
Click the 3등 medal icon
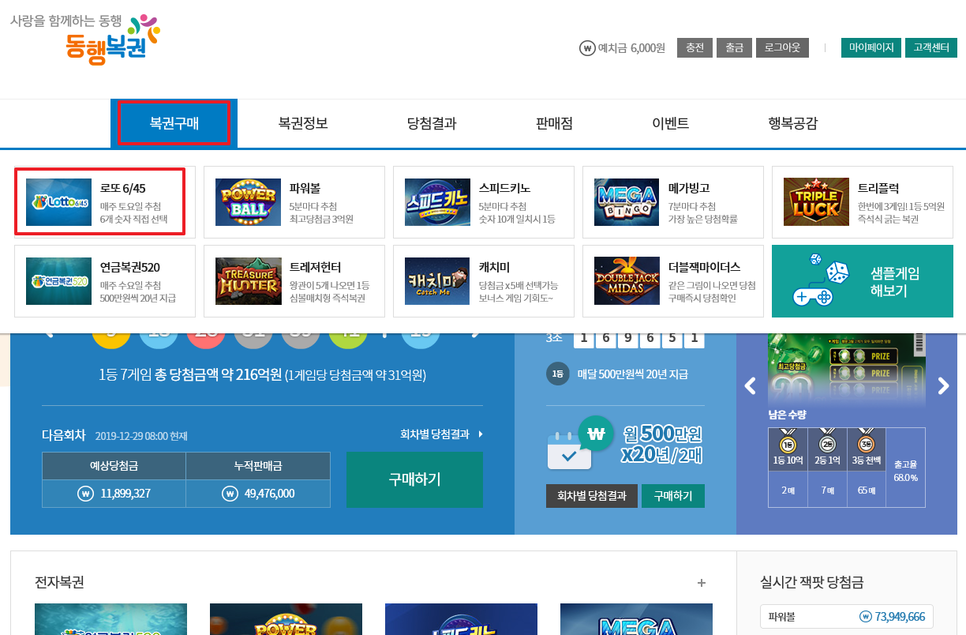pyautogui.click(x=866, y=443)
